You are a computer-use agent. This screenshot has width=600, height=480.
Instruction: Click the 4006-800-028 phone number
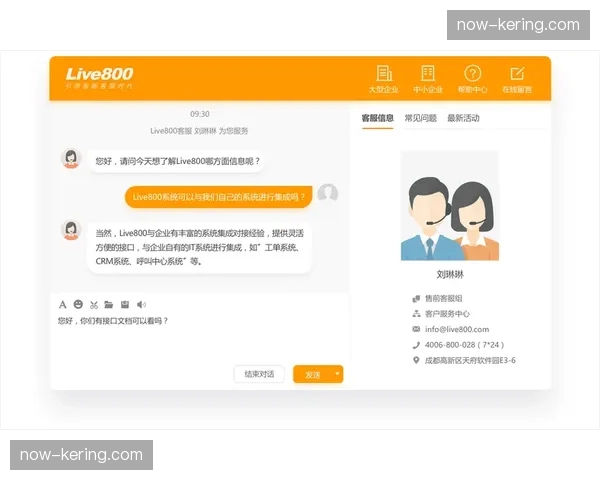pos(464,345)
